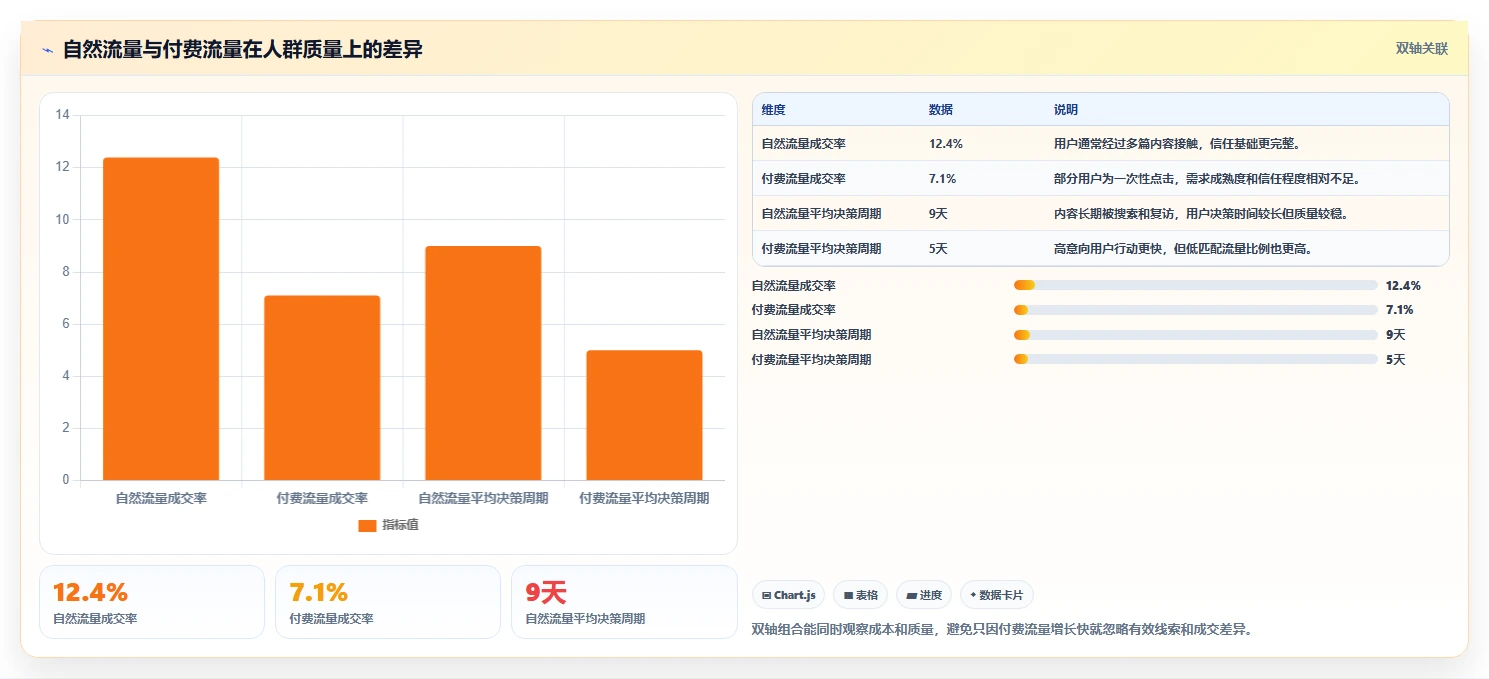Select the 进度 tag chip

coord(924,595)
